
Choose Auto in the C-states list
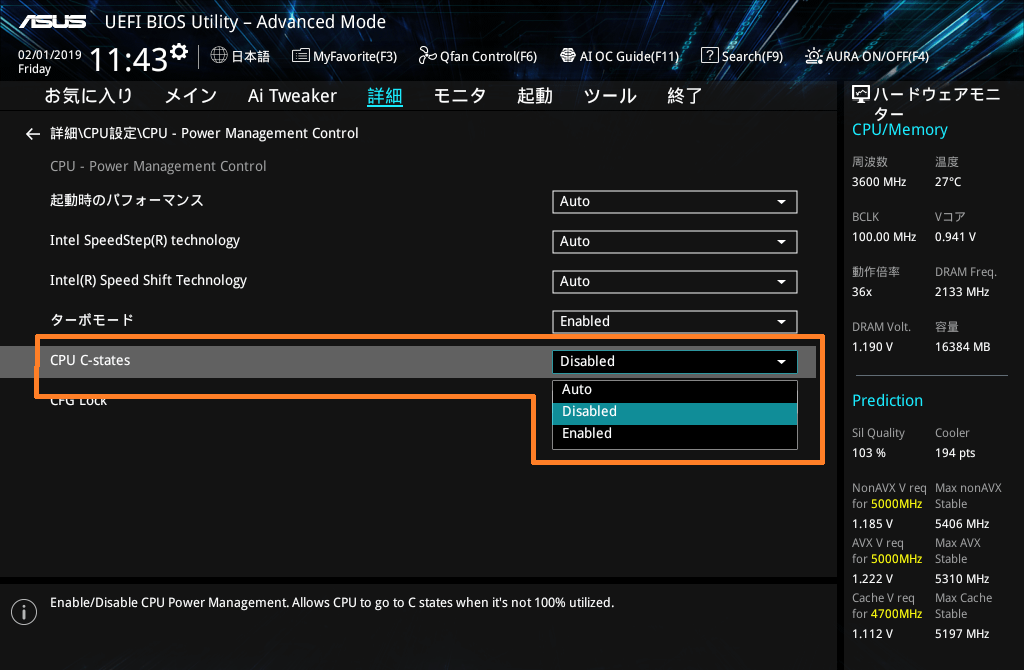[675, 390]
